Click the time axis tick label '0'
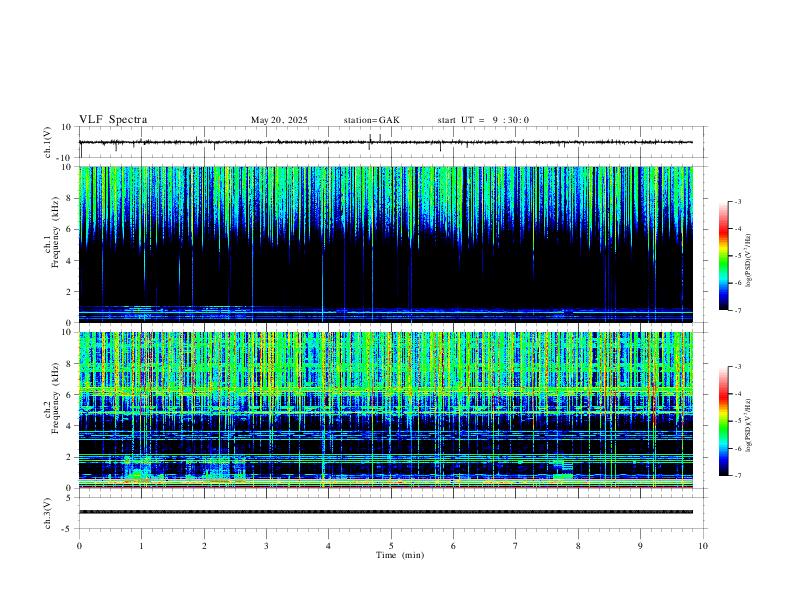 79,546
